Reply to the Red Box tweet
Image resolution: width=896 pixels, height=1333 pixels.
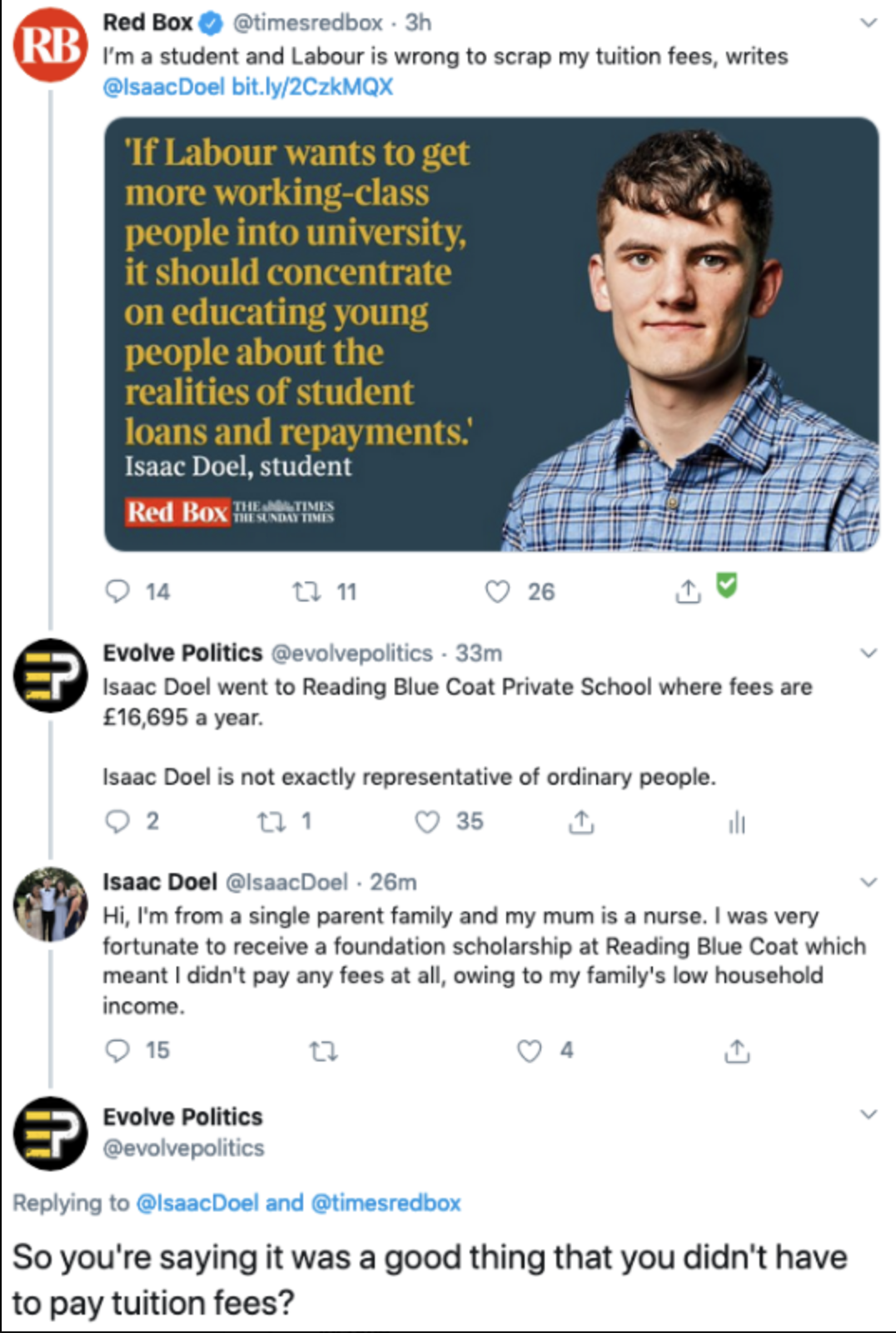(x=117, y=592)
